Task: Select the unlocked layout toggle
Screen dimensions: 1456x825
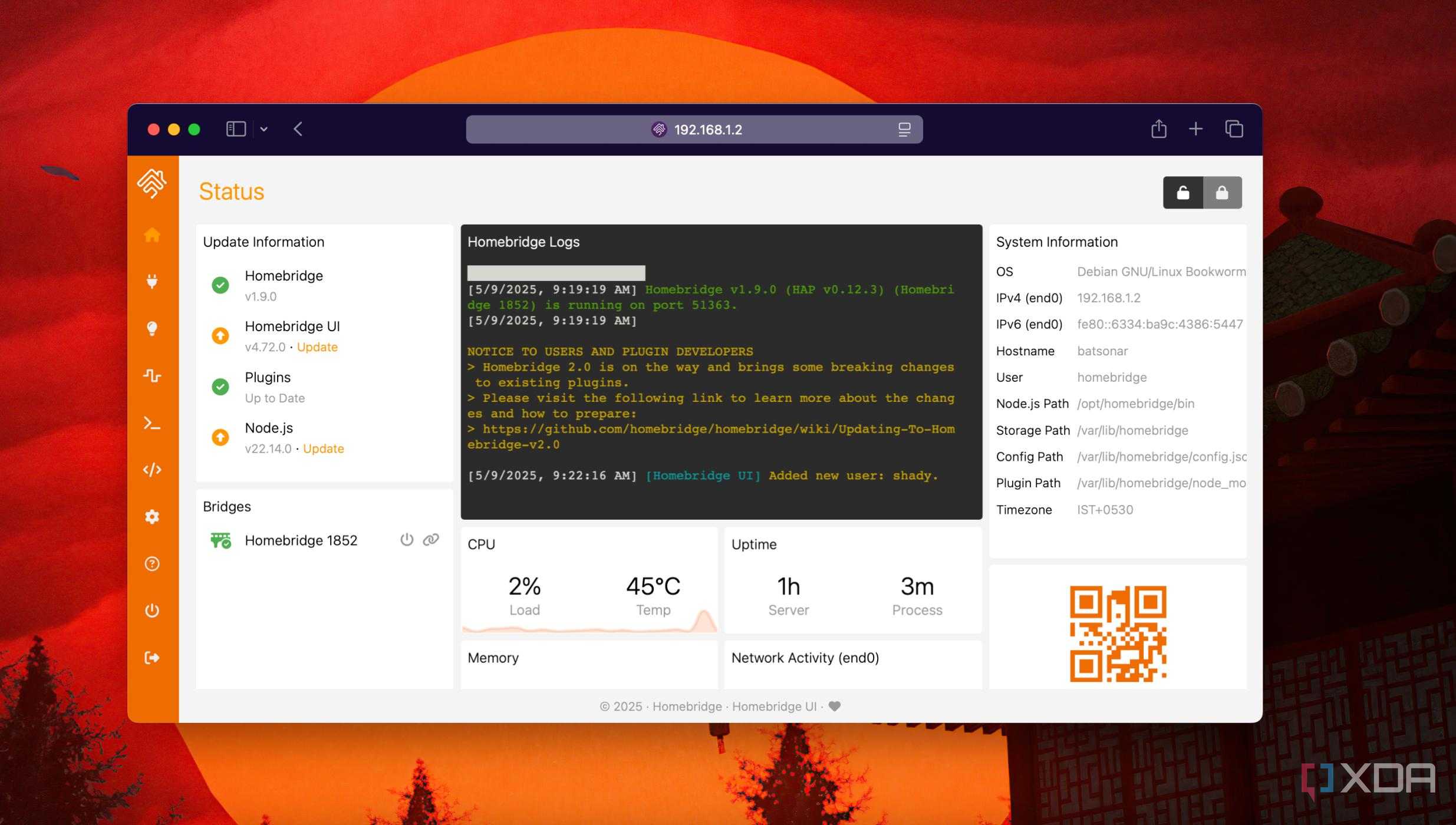Action: pyautogui.click(x=1183, y=193)
